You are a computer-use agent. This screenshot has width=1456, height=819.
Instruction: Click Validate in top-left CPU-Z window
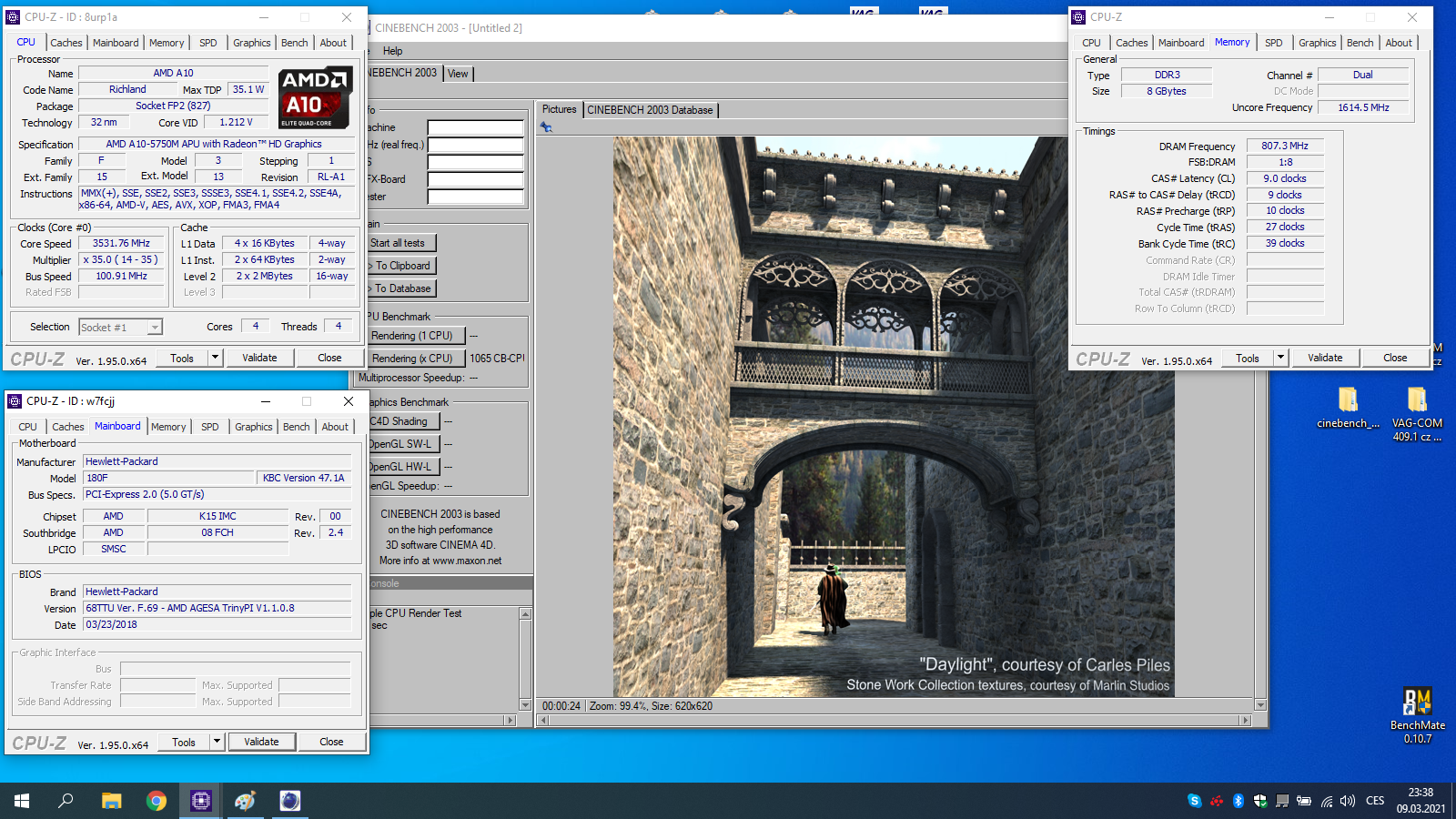(259, 358)
